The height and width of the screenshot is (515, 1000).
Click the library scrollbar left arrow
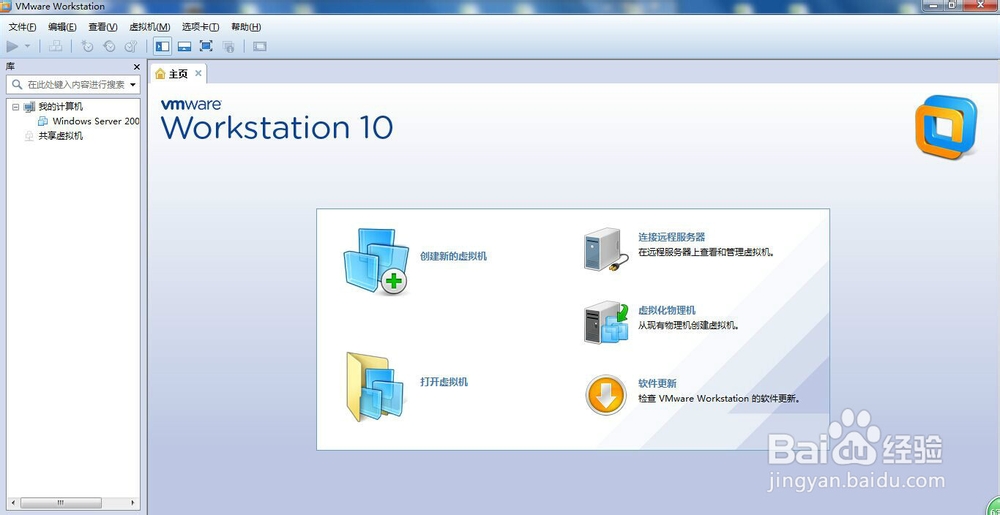(x=13, y=503)
